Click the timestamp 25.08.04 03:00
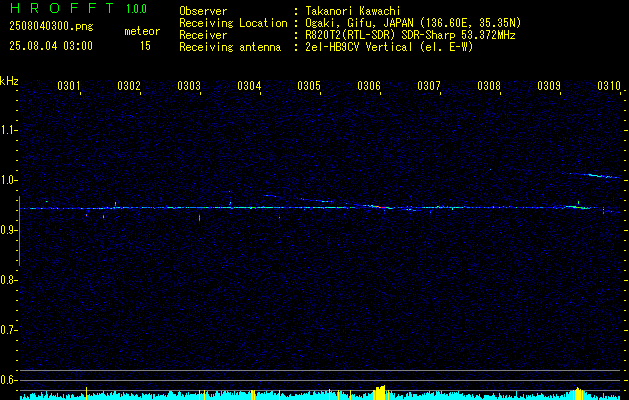 pos(51,46)
